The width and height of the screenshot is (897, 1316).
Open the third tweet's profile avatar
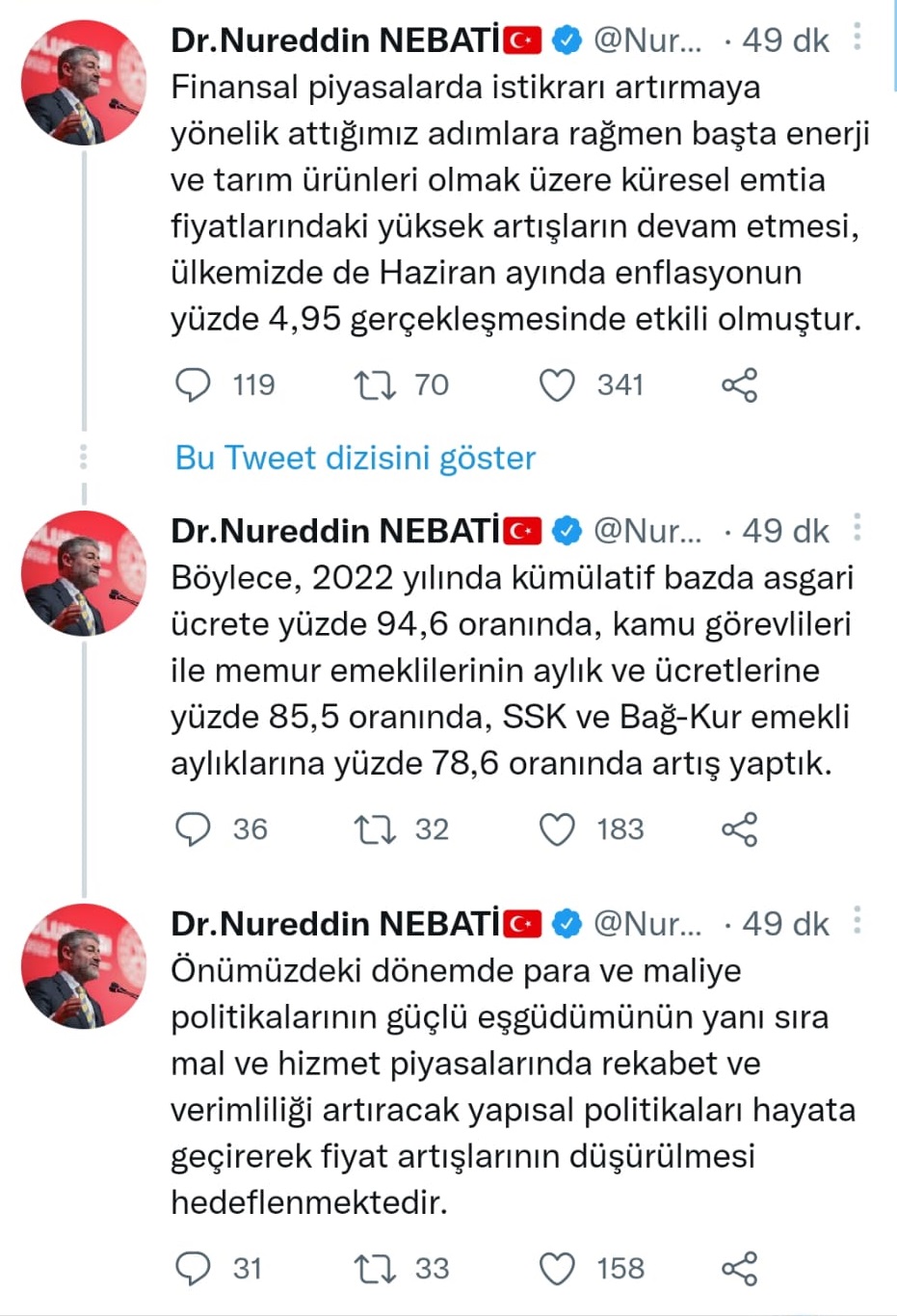tap(84, 966)
